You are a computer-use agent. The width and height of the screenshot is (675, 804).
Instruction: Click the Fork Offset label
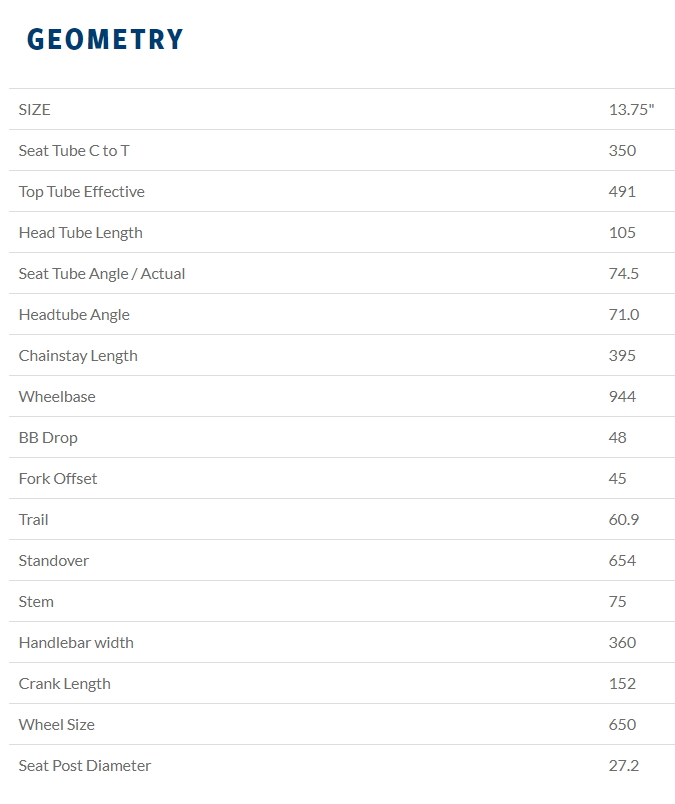coord(58,478)
